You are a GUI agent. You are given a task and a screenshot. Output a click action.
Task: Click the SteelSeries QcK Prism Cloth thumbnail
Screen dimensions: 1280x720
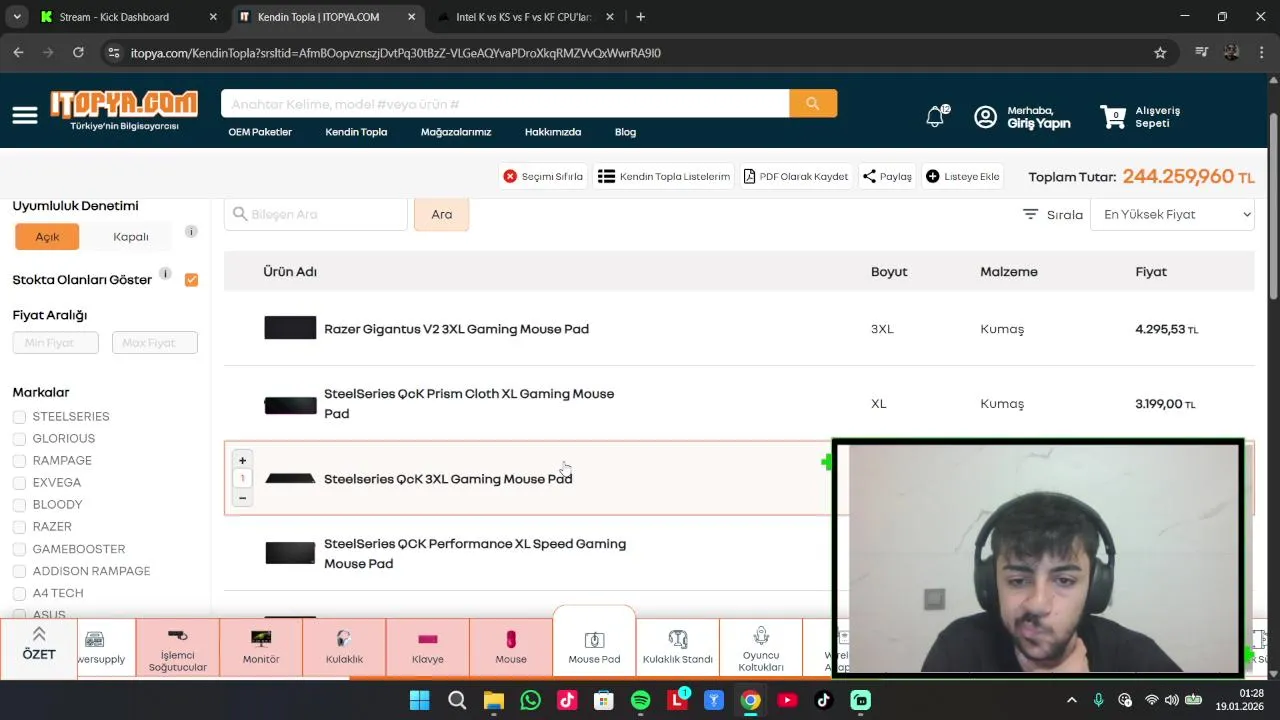click(290, 405)
